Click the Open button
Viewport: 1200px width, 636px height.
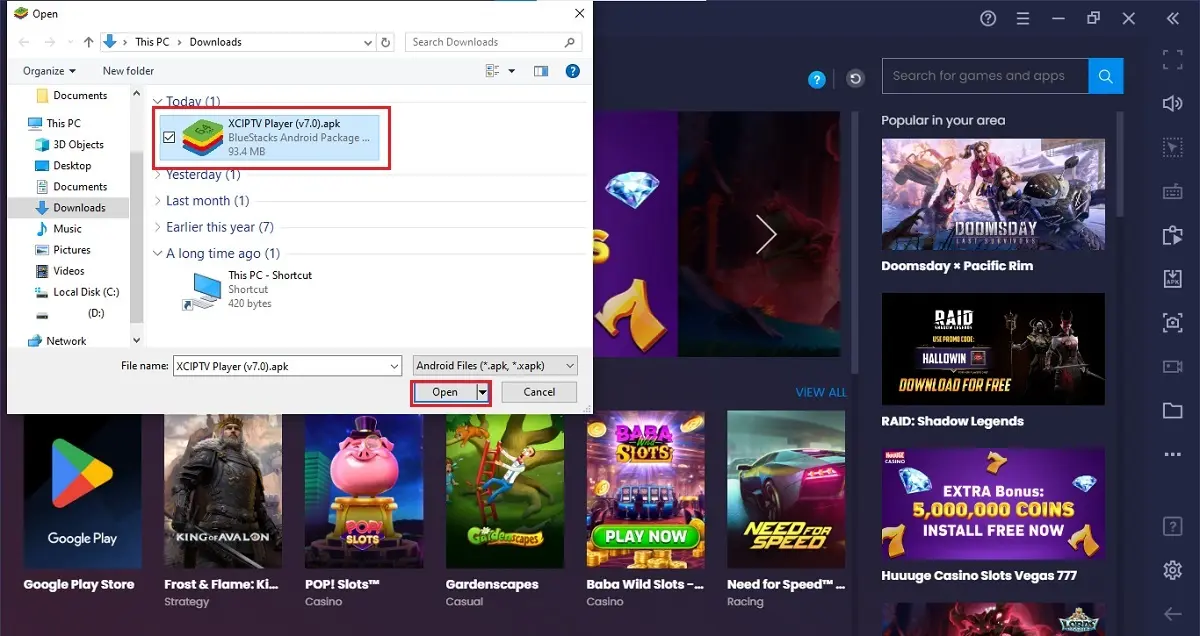tap(445, 392)
